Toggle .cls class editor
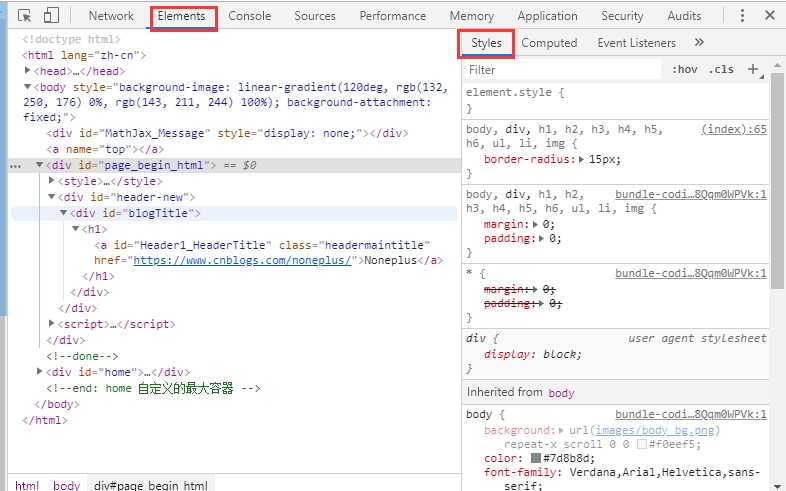This screenshot has width=786, height=491. tap(721, 69)
